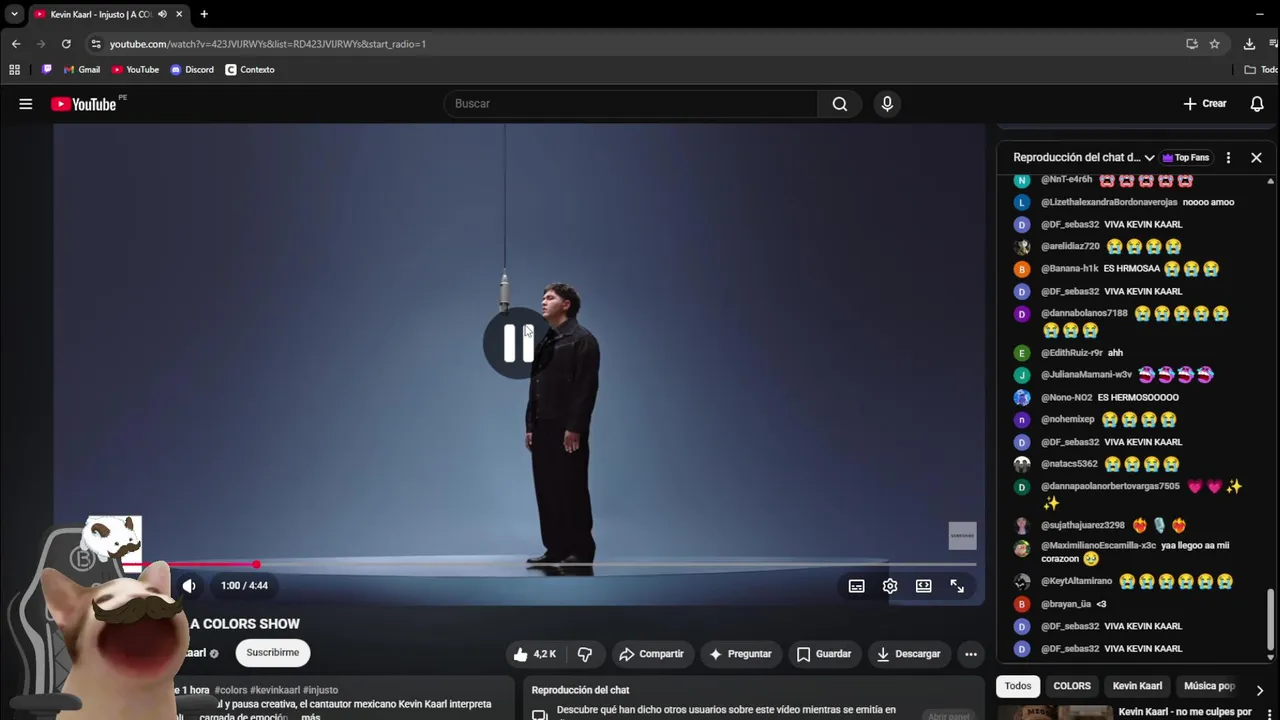This screenshot has width=1280, height=720.
Task: Pause the video with the center overlay
Action: click(518, 343)
